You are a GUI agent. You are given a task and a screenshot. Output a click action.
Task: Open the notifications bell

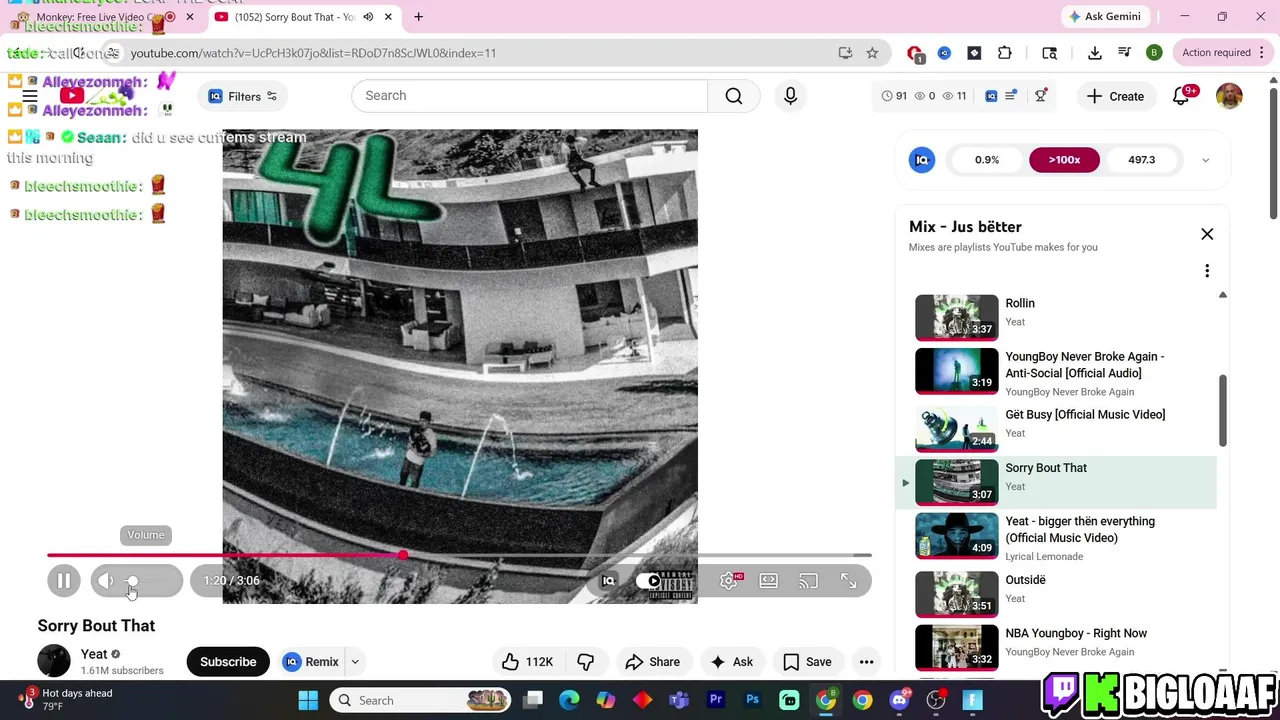1182,96
